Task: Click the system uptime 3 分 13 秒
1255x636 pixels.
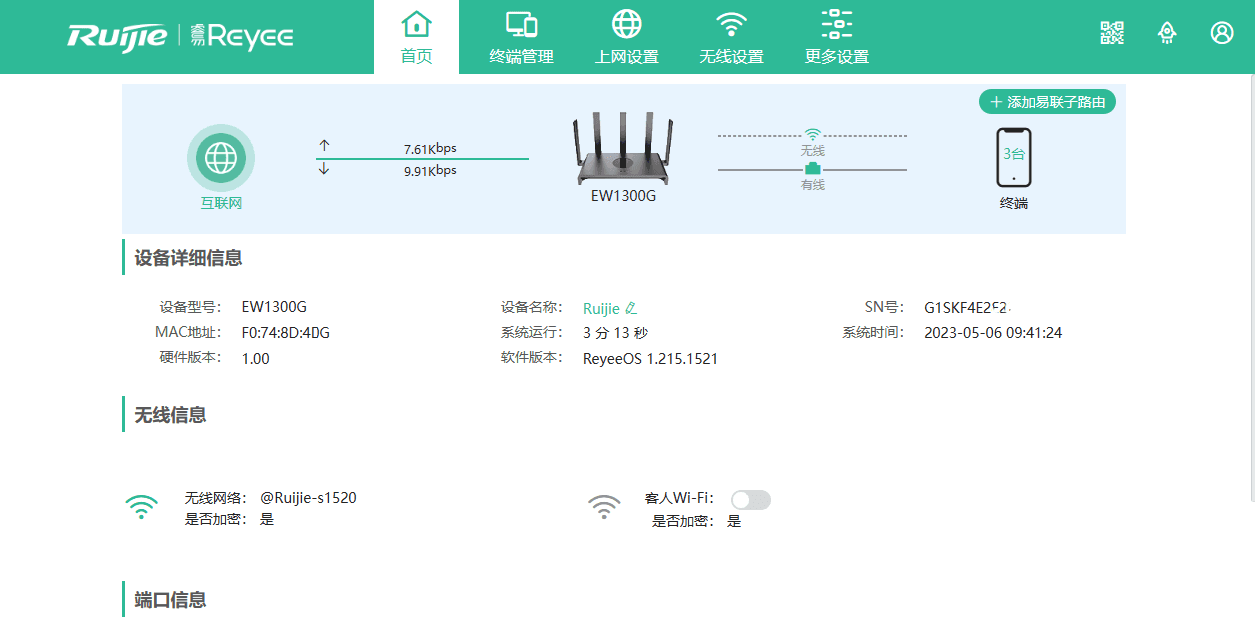Action: coord(615,333)
